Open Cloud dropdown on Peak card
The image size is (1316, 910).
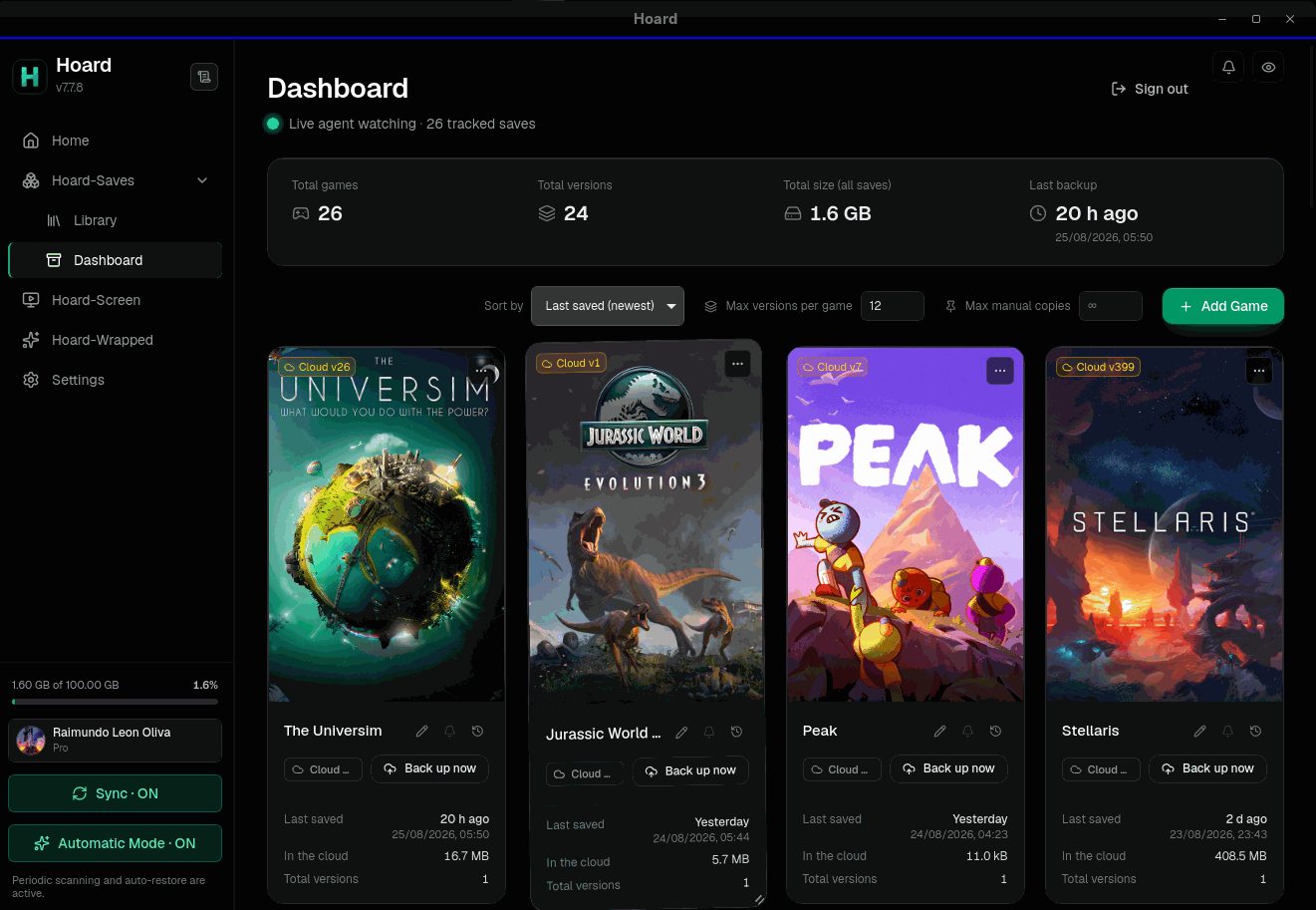point(842,769)
